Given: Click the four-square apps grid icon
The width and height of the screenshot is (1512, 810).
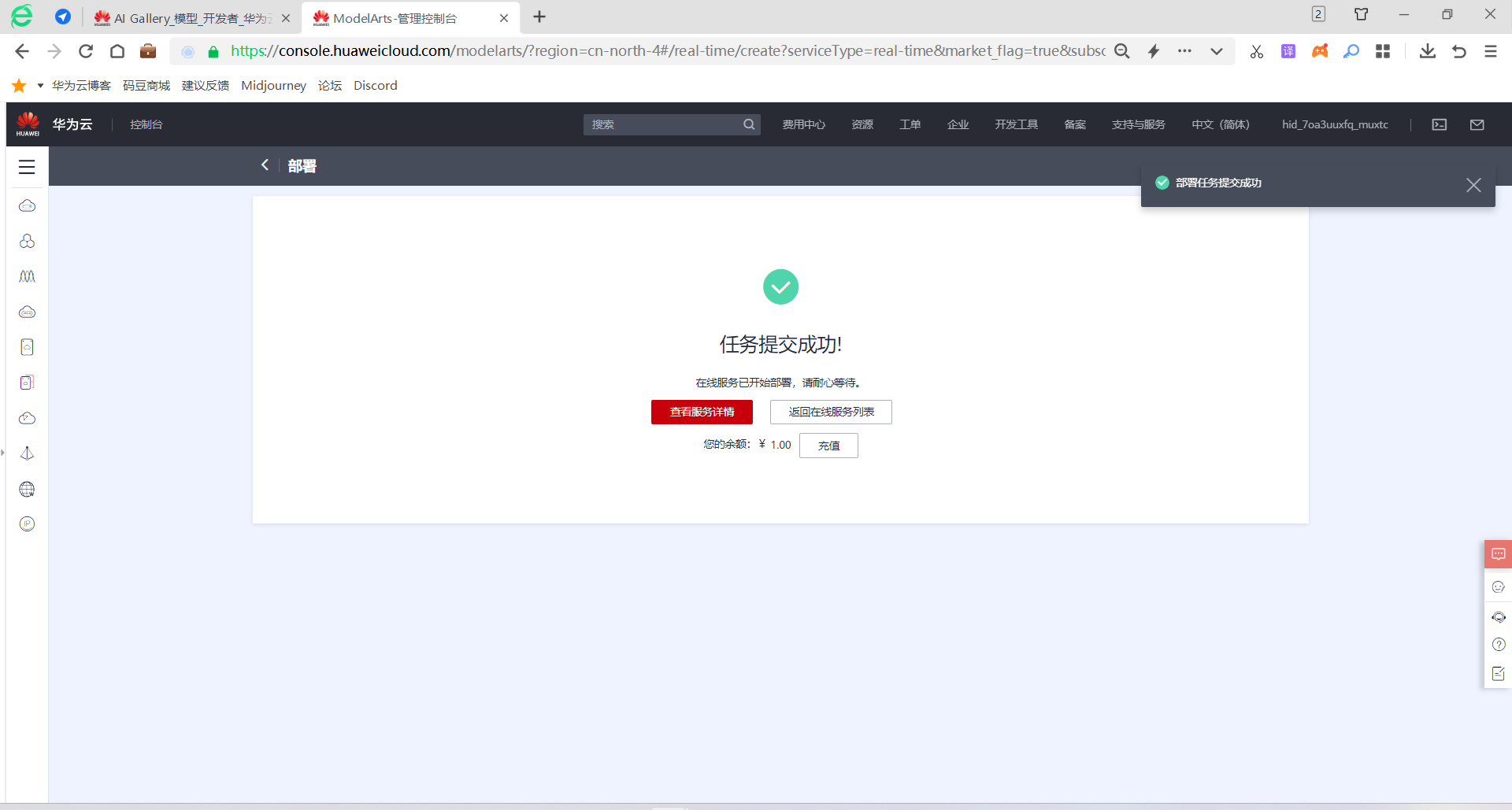Looking at the screenshot, I should click(1383, 51).
